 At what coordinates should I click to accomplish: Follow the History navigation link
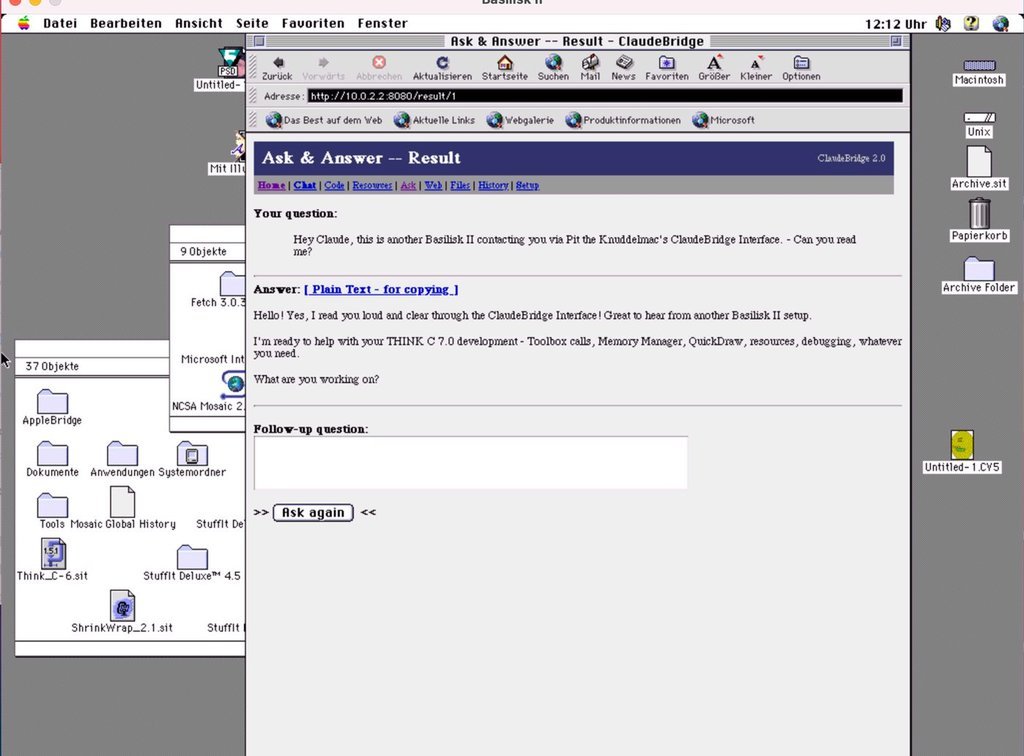tap(493, 185)
